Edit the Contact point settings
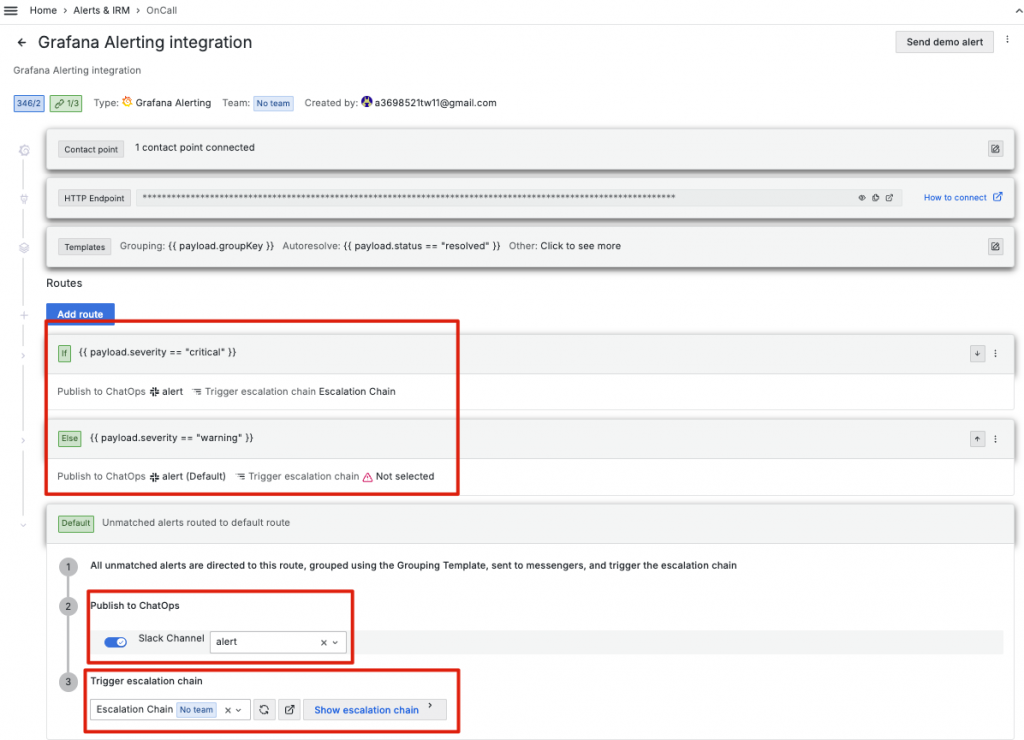The image size is (1024, 740). [995, 149]
